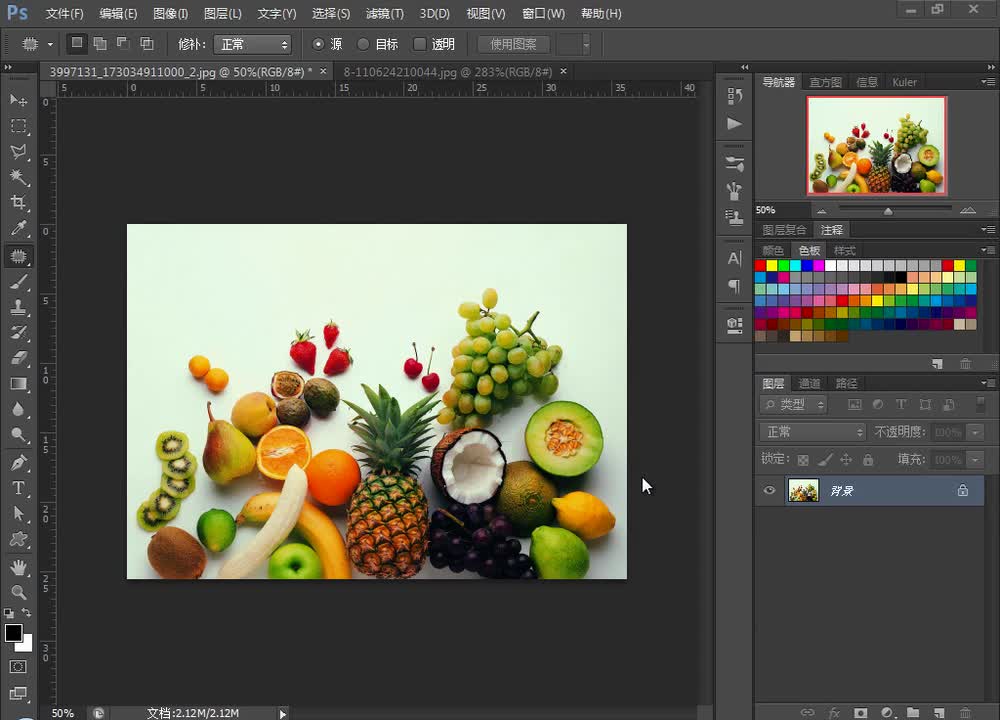Hide the 背景 layer with eye icon
This screenshot has width=1000, height=720.
tap(769, 491)
